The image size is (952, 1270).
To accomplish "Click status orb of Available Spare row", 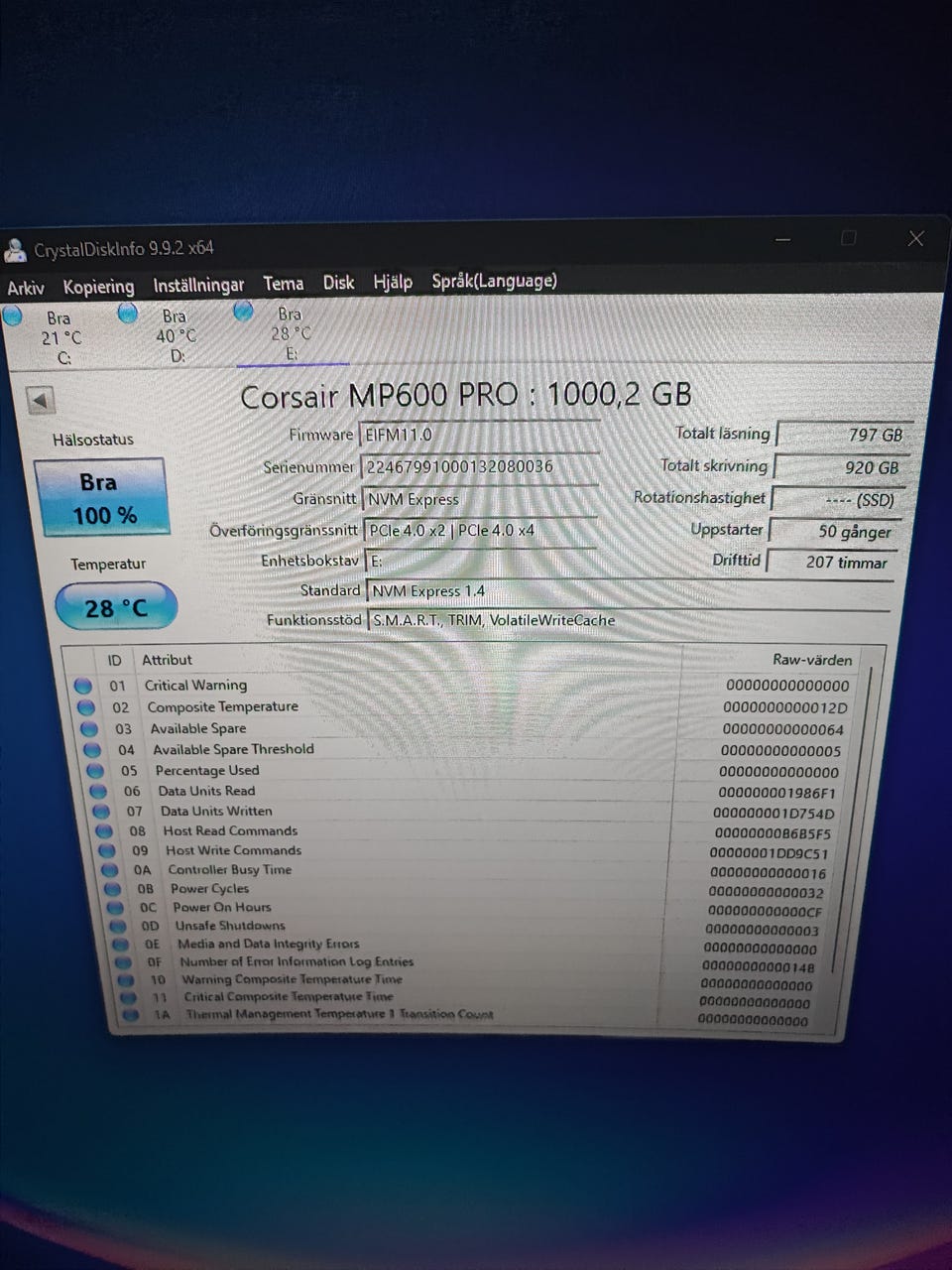I will click(x=89, y=729).
